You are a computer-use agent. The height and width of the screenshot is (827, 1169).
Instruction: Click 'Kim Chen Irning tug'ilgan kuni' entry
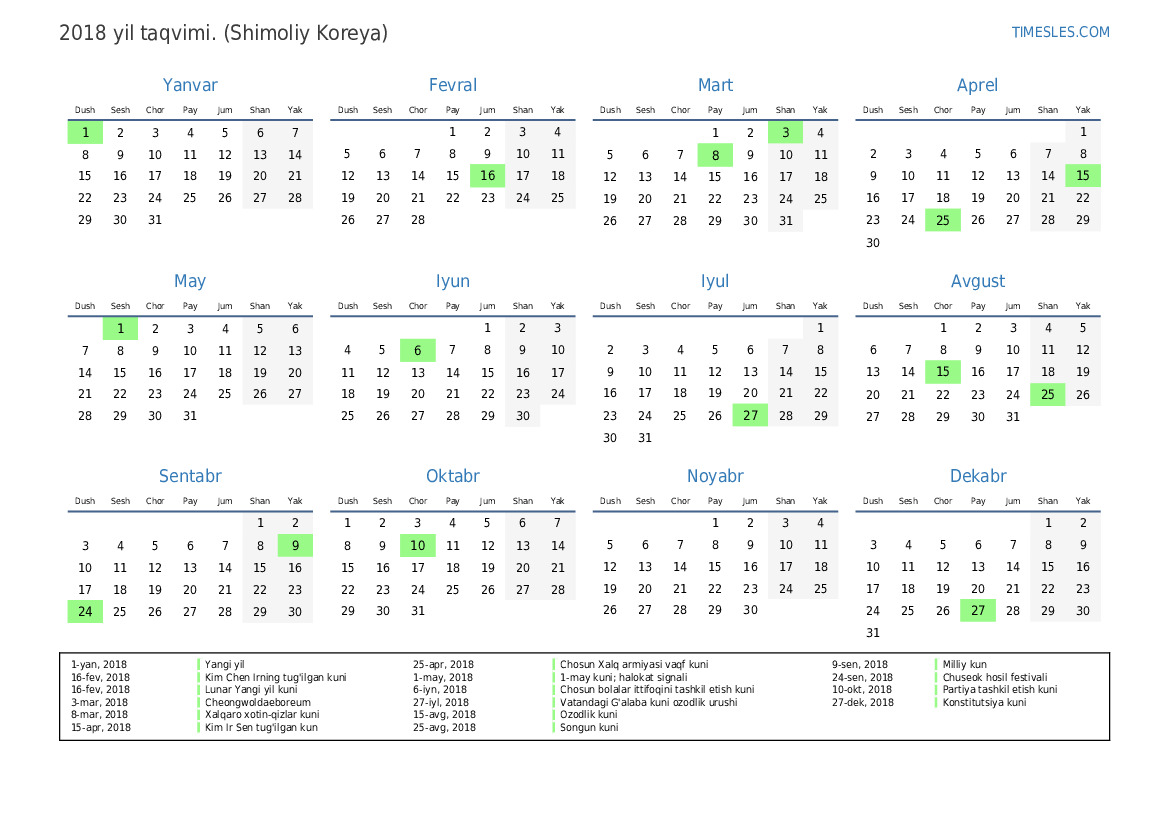pyautogui.click(x=276, y=677)
